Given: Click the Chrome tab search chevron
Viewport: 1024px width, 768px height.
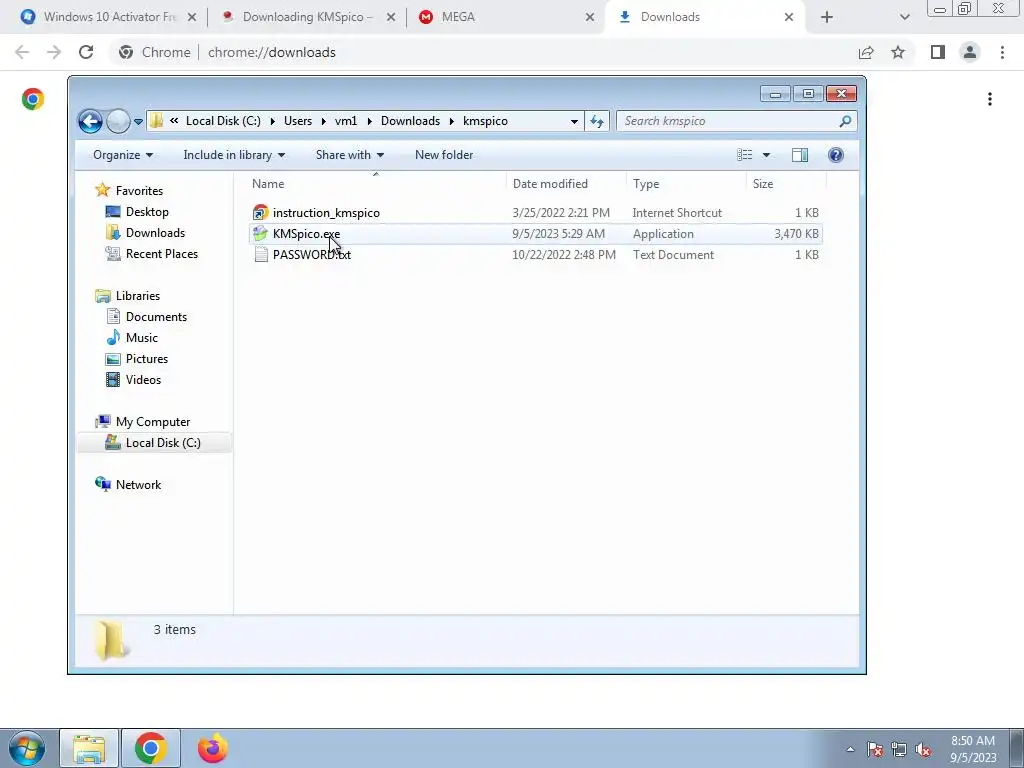Looking at the screenshot, I should 904,17.
